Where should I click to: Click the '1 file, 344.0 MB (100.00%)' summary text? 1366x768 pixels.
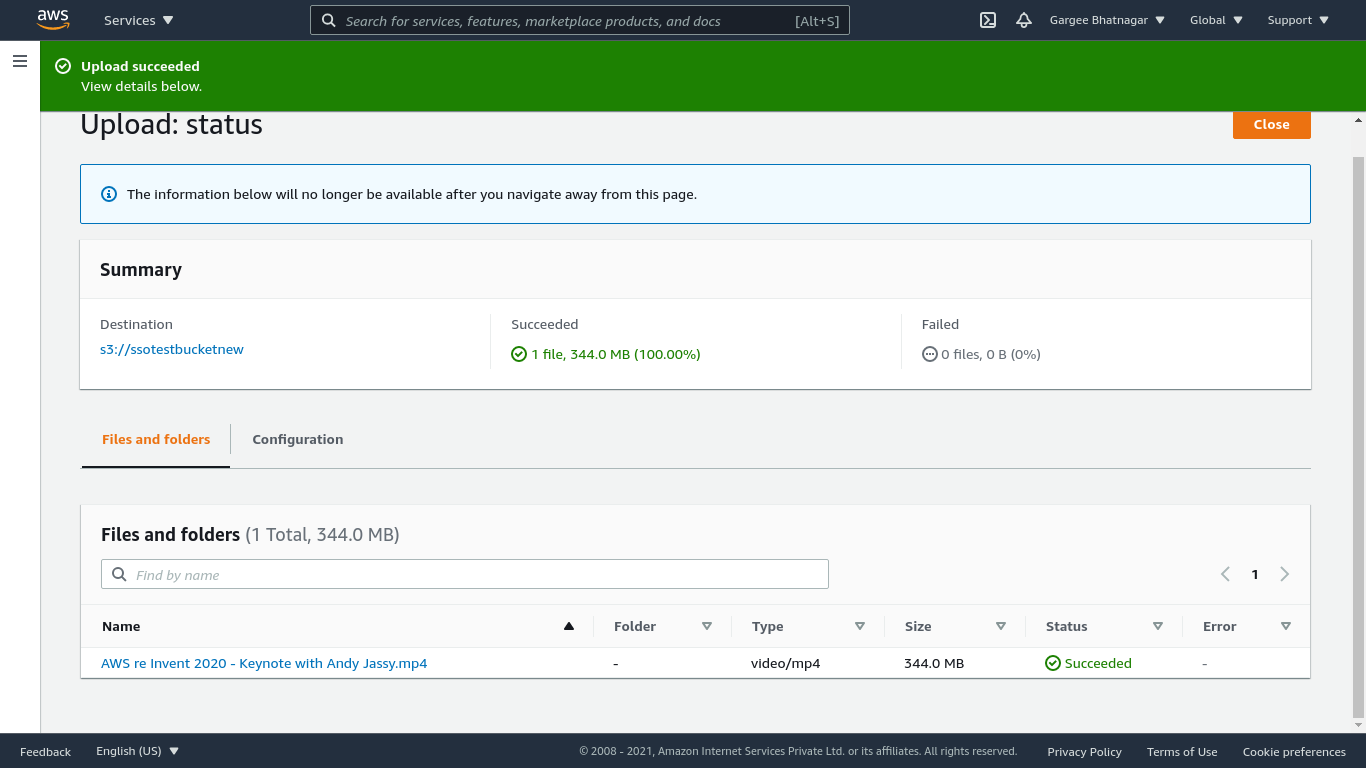[616, 354]
